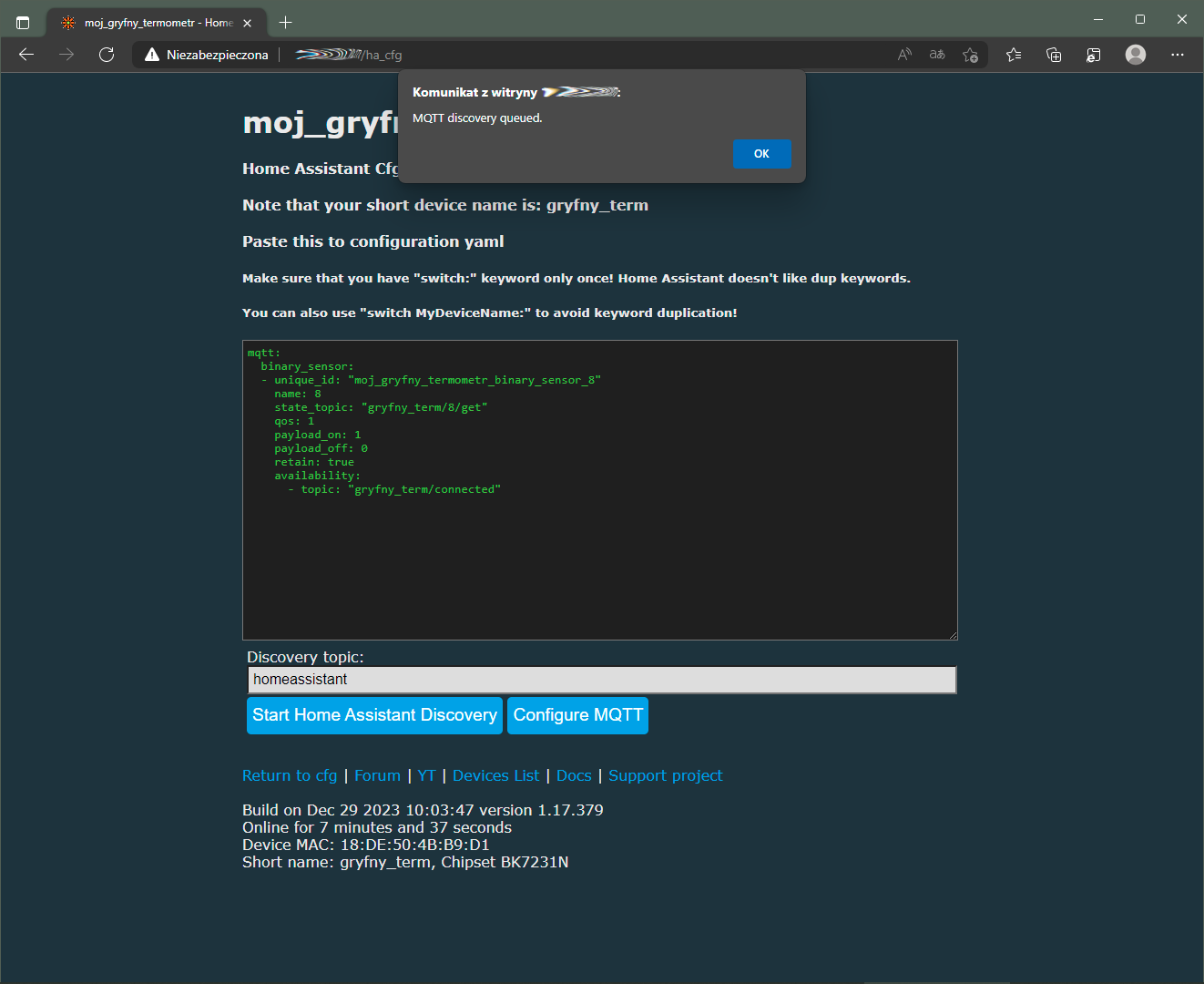Open the tab actions menu icon
Viewport: 1204px width, 984px height.
tap(23, 22)
